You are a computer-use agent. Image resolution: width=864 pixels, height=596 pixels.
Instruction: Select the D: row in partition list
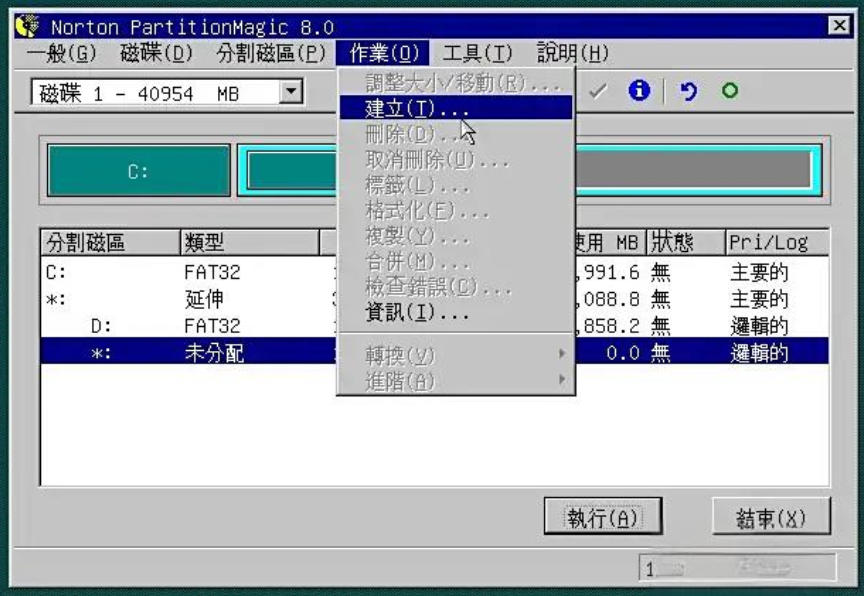point(435,326)
